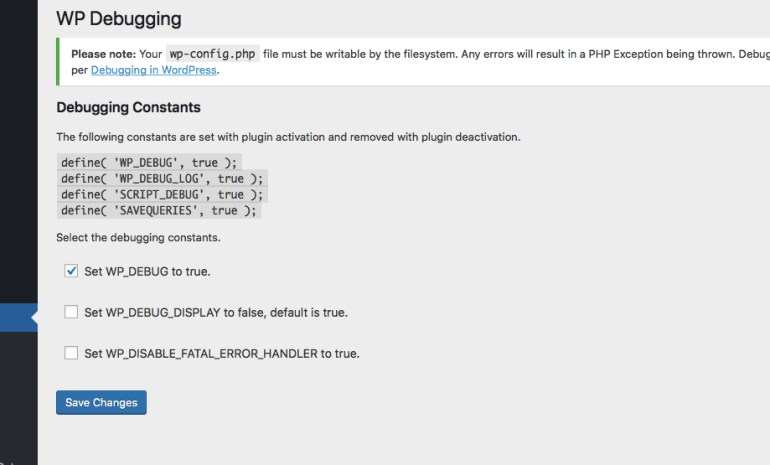Open the Debugging in WordPress link
770x465 pixels.
point(154,70)
